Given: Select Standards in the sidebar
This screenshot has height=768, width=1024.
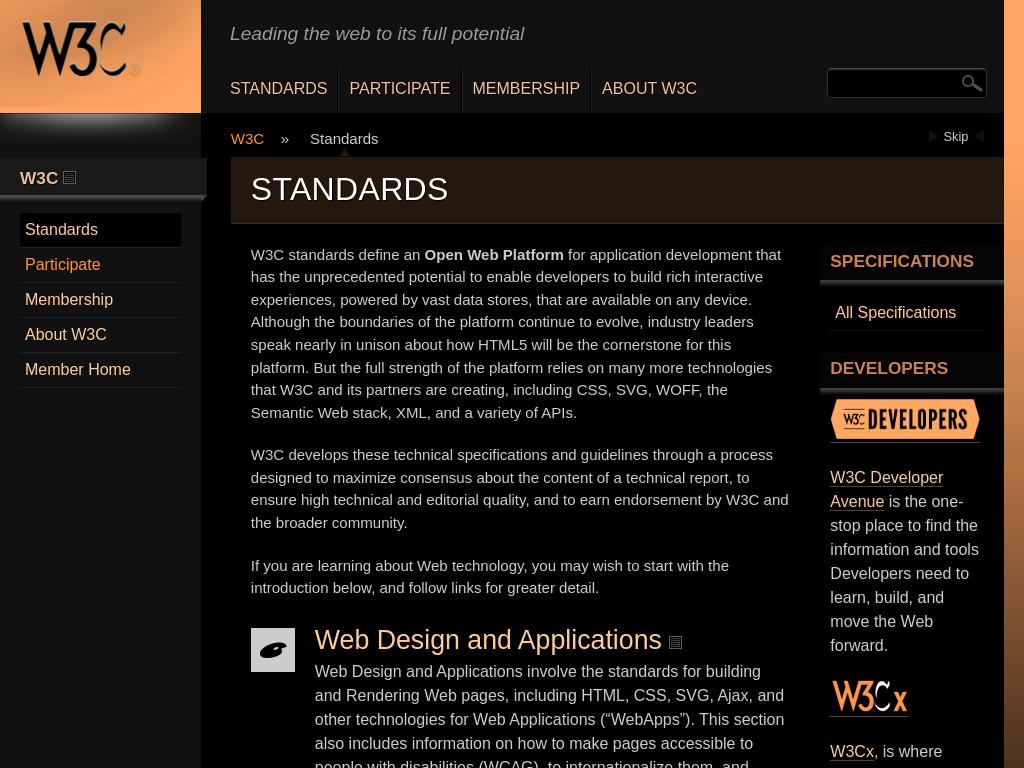Looking at the screenshot, I should pyautogui.click(x=100, y=230).
